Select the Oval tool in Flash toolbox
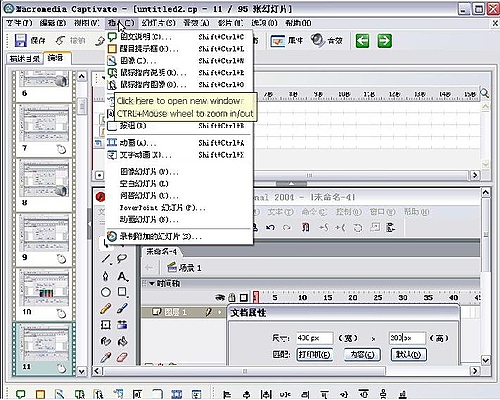The width and height of the screenshot is (500, 400). pyautogui.click(x=106, y=293)
